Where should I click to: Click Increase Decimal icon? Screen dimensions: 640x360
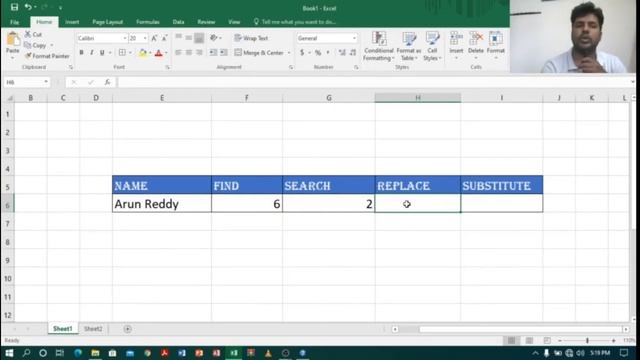342,53
